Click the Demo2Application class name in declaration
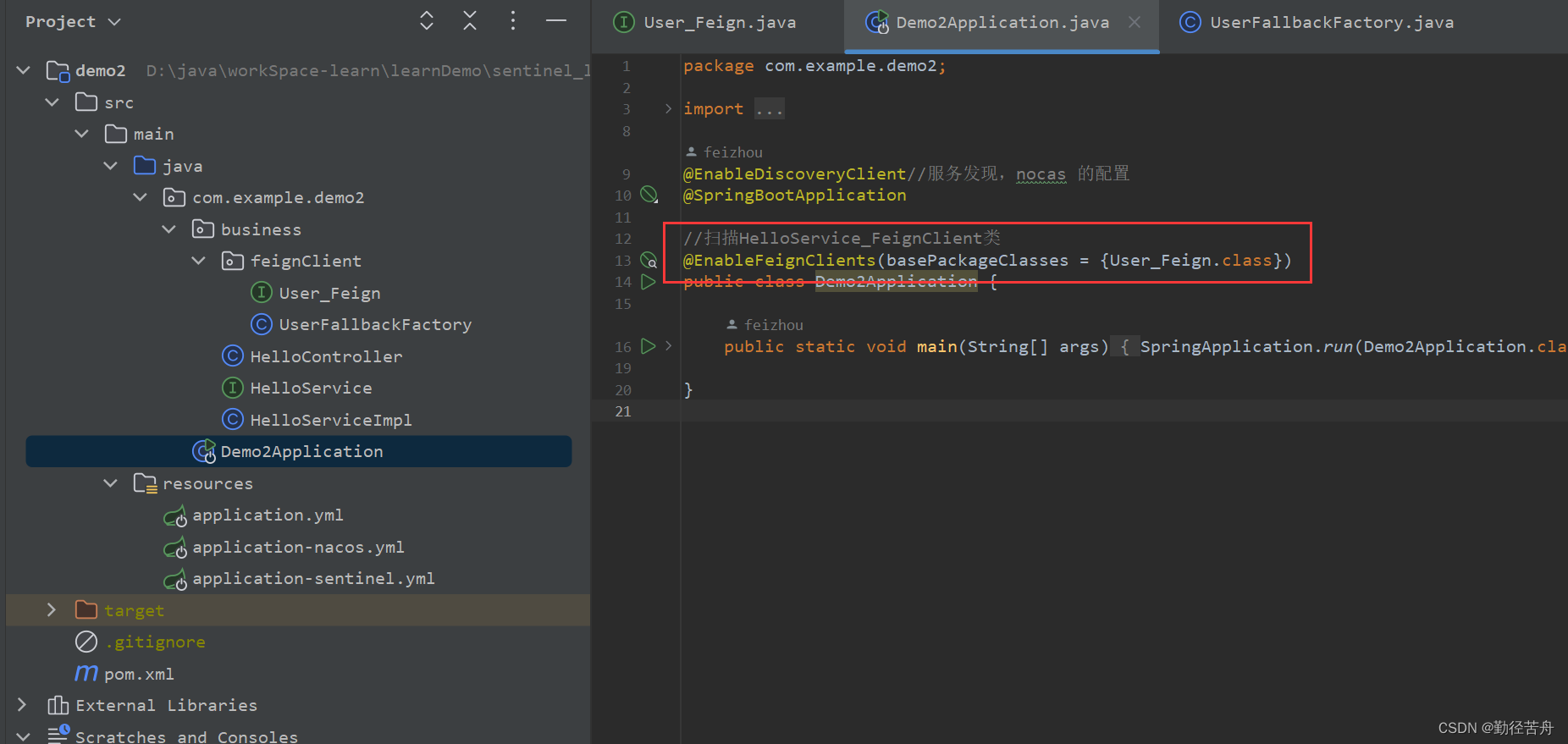1568x744 pixels. (x=896, y=282)
